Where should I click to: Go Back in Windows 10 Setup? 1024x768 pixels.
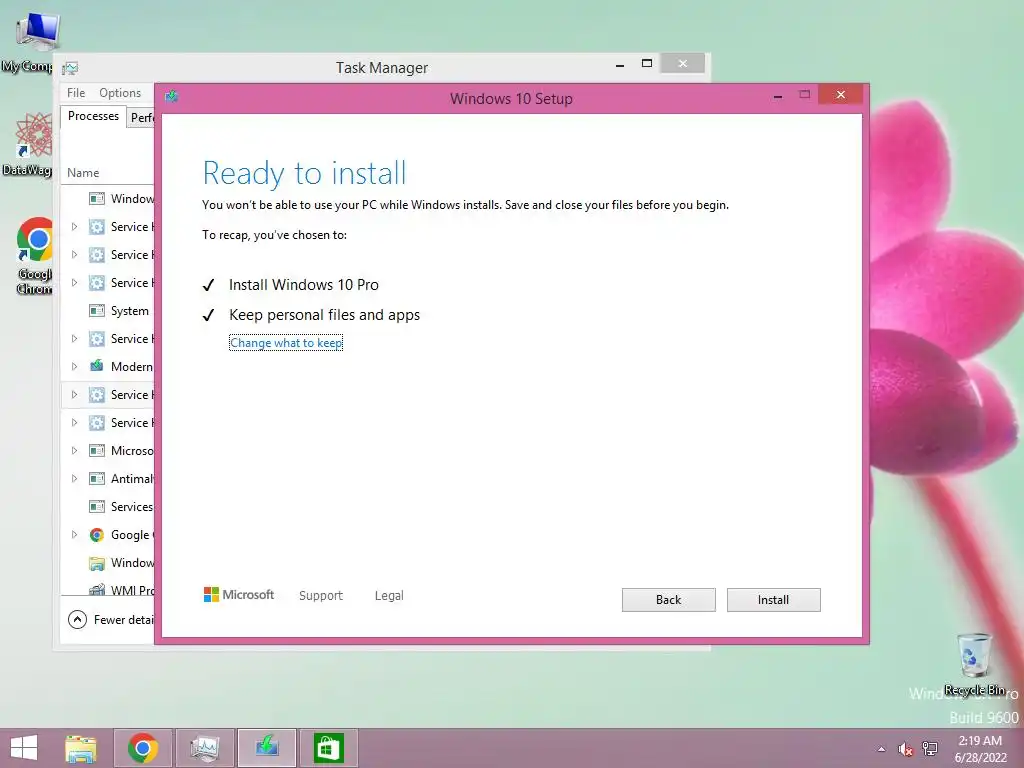[668, 600]
